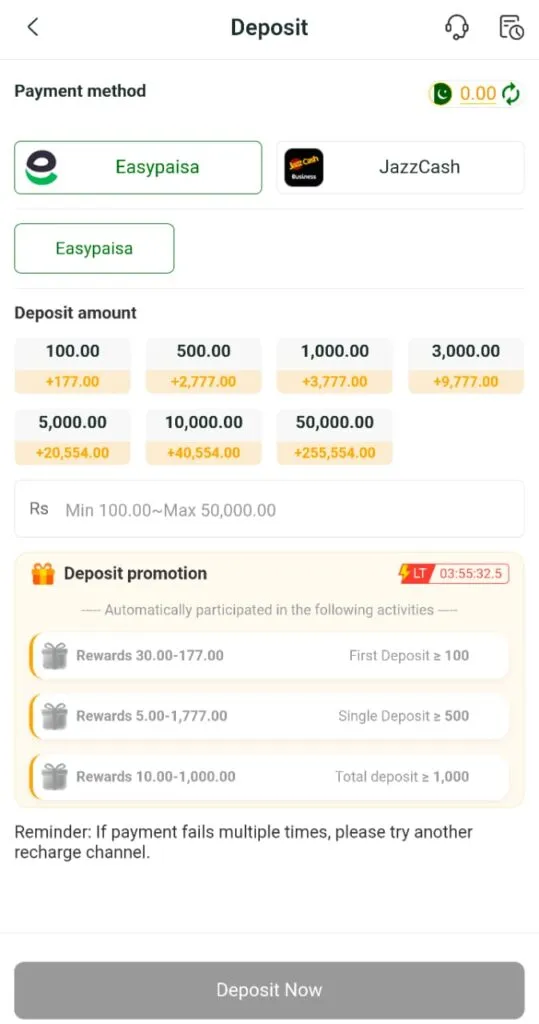The height and width of the screenshot is (1024, 539).
Task: Select the 100.00 deposit amount
Action: pos(73,366)
